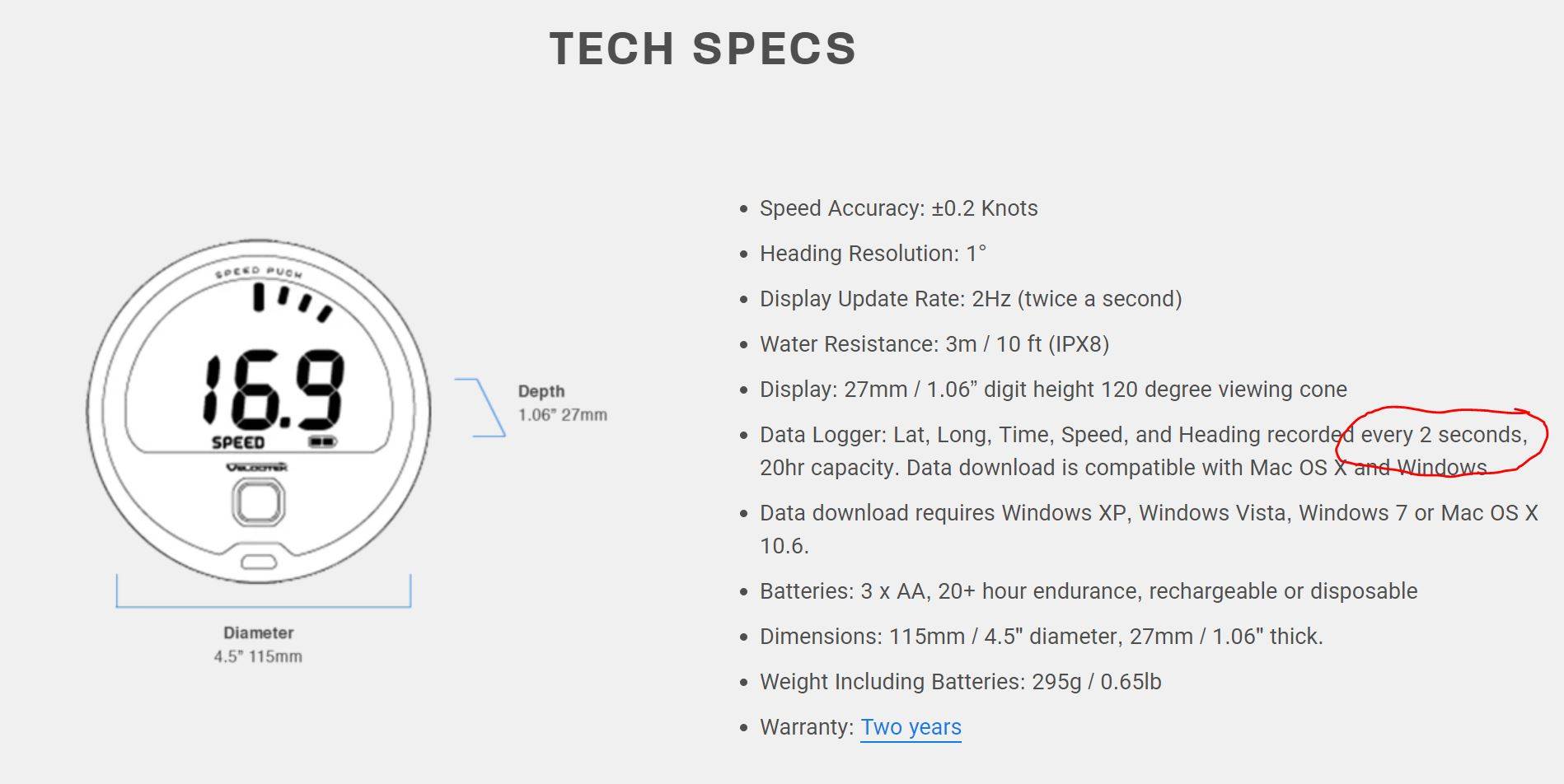Click the blue diameter bracket line
The image size is (1564, 784).
click(x=263, y=605)
